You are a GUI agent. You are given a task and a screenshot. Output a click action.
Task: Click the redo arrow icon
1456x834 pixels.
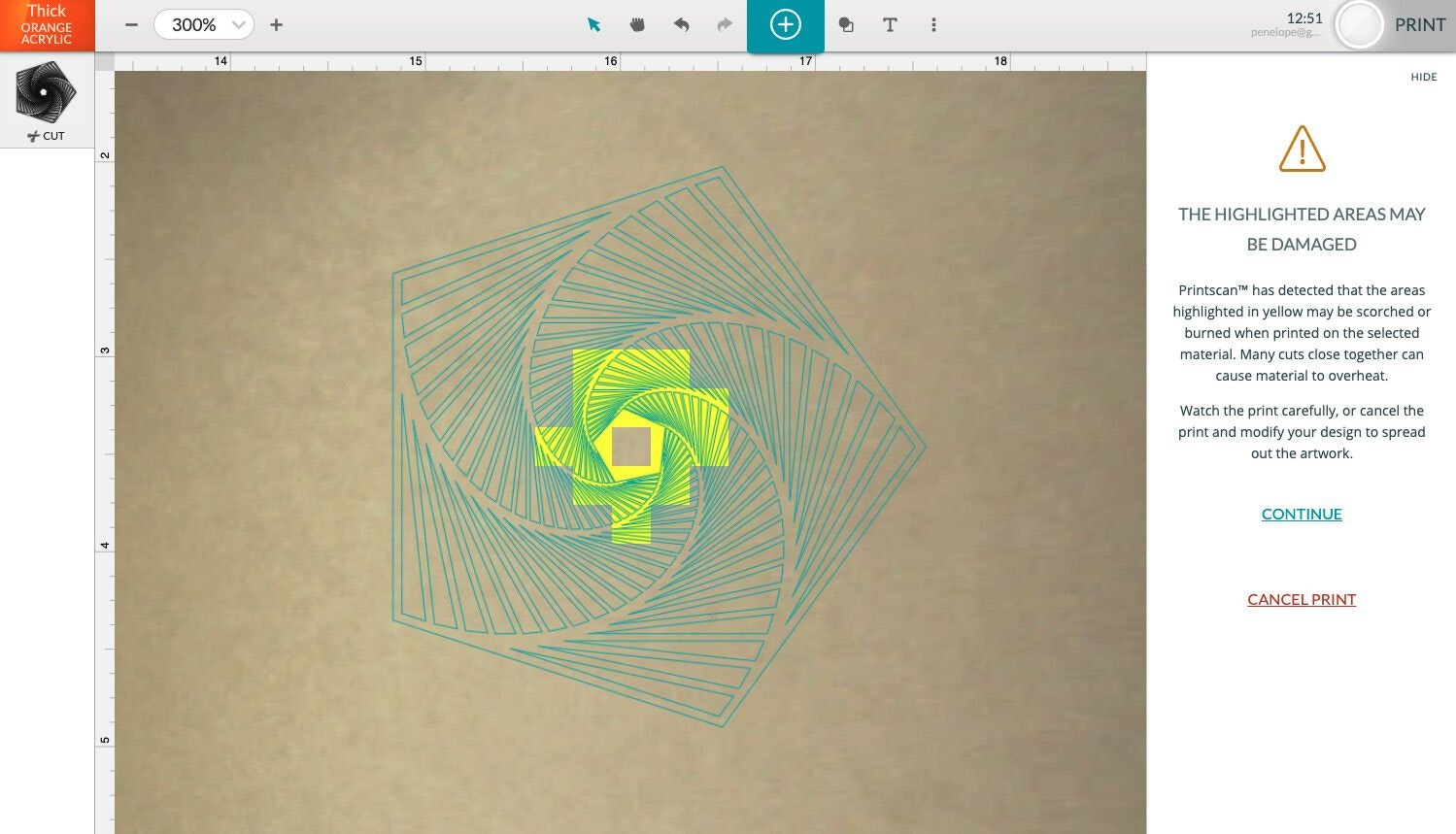click(725, 25)
